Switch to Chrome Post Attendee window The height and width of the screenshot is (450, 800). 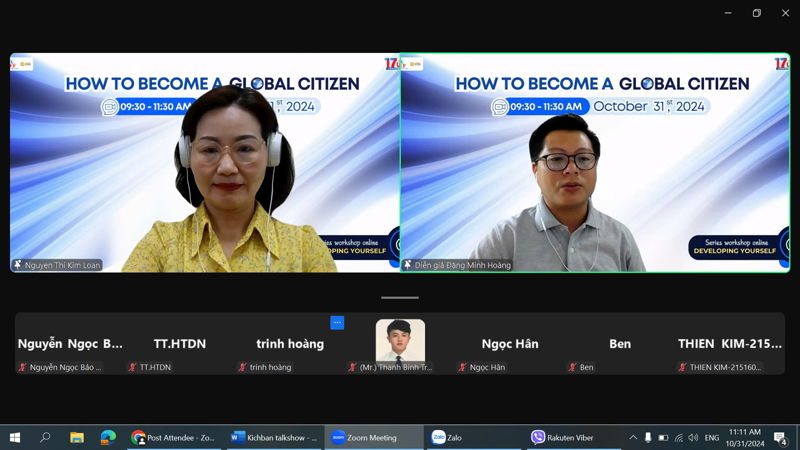pyautogui.click(x=175, y=437)
